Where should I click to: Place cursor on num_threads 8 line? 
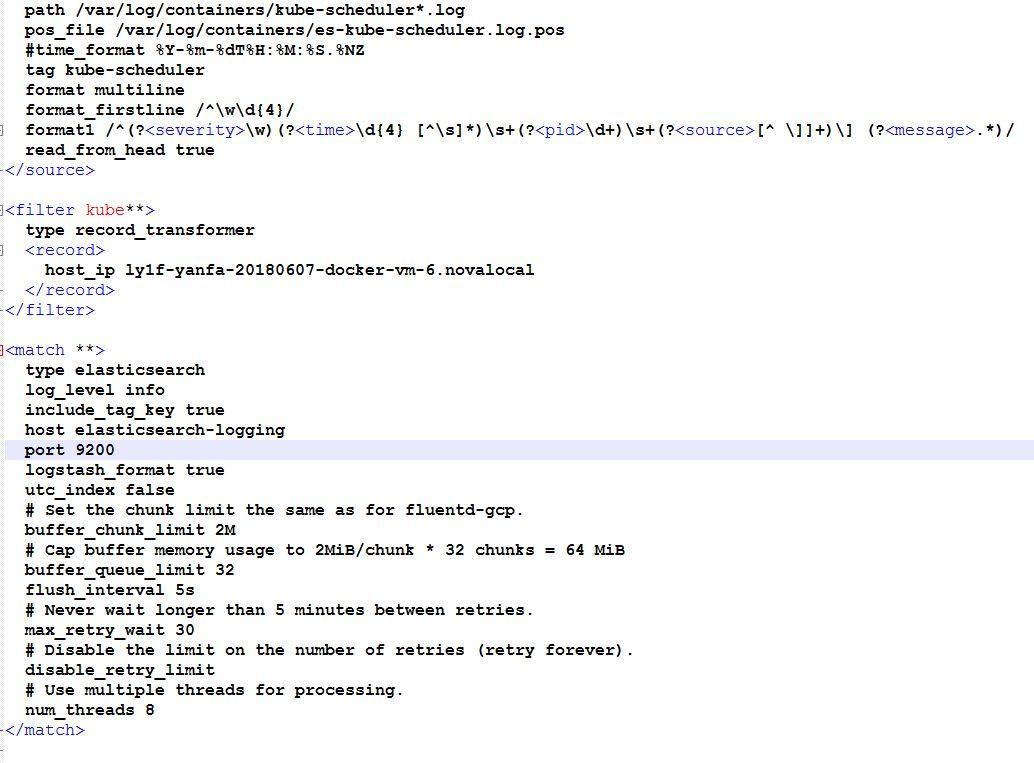click(90, 710)
